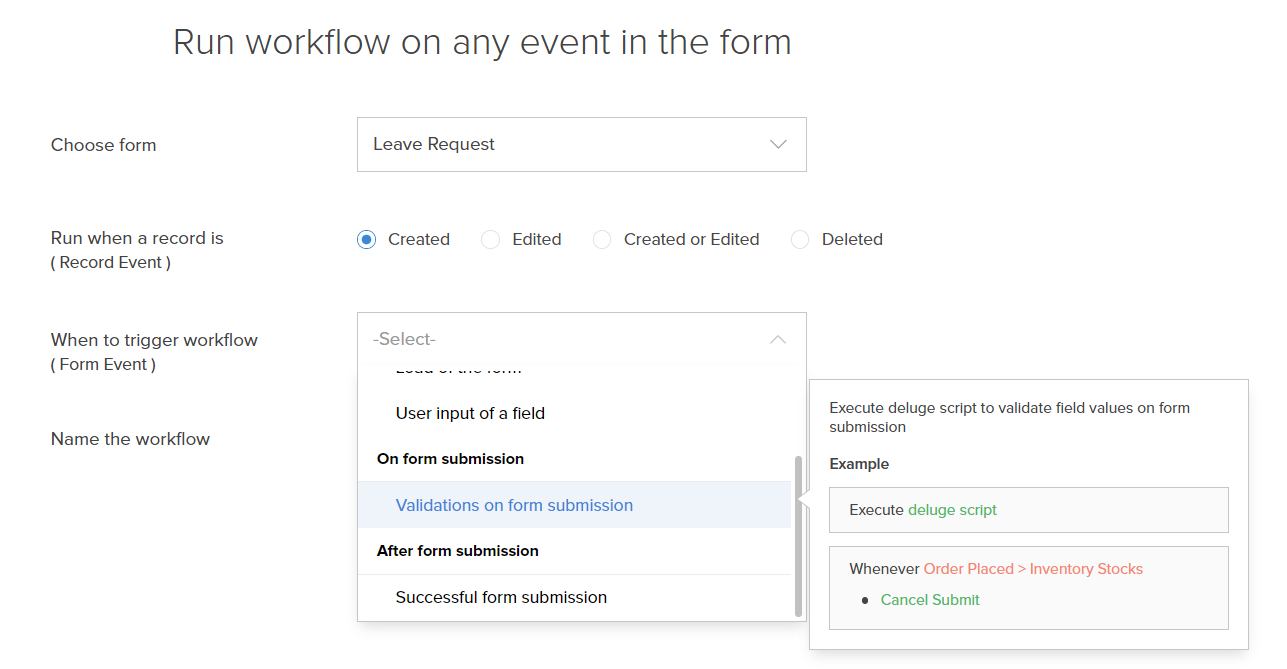Select the Created radio button
Image resolution: width=1287 pixels, height=669 pixels.
tap(367, 240)
